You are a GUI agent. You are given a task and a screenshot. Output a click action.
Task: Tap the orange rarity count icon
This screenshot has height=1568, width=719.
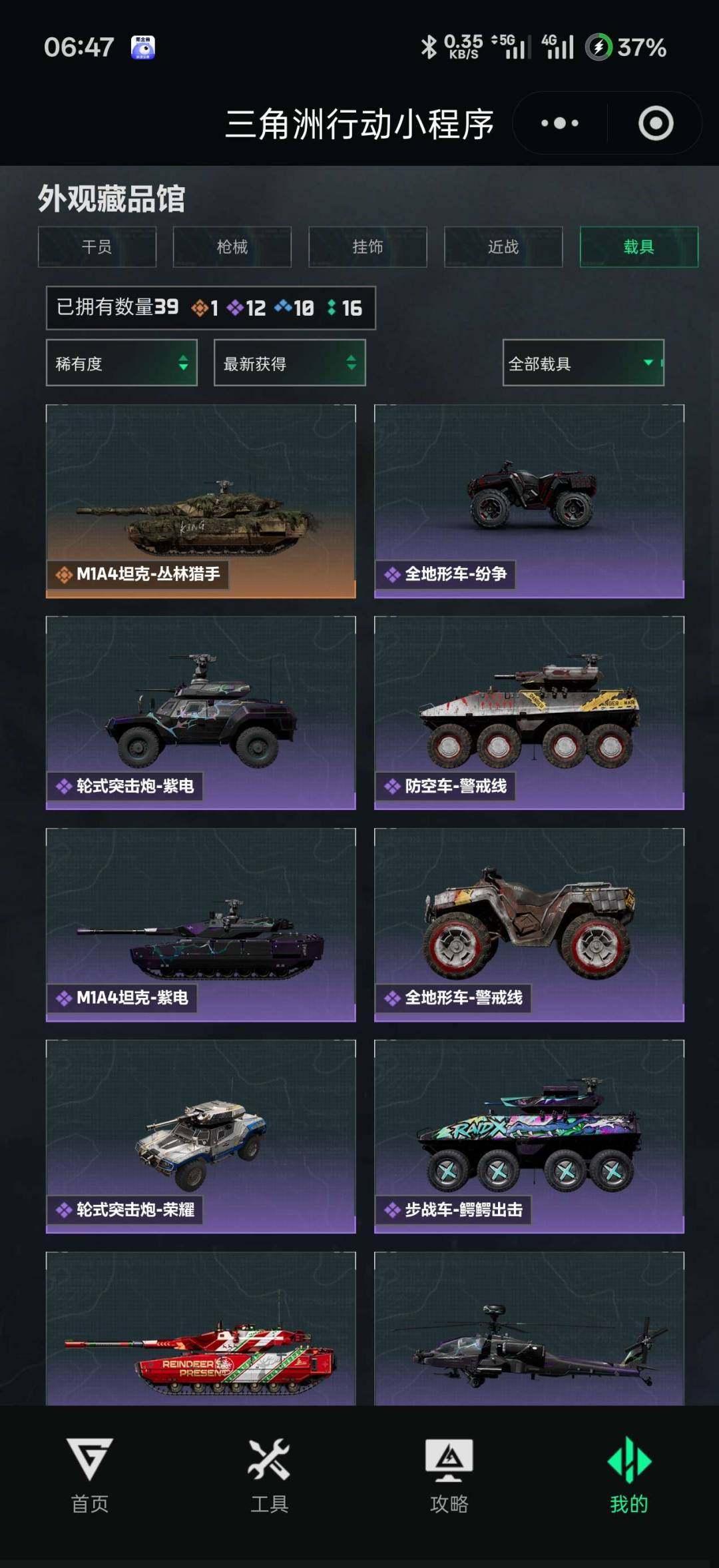click(200, 308)
